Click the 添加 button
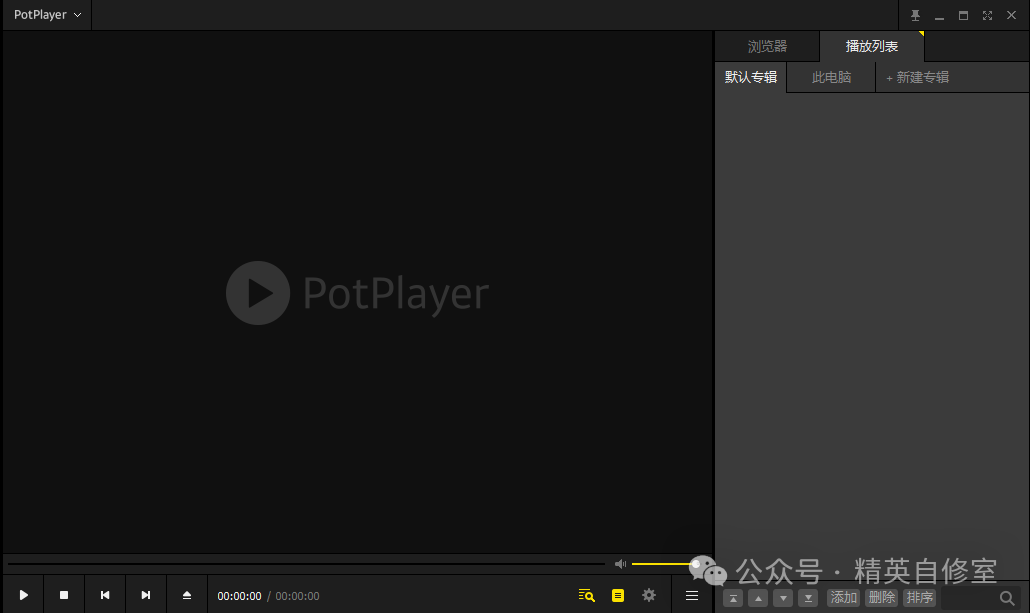Viewport: 1030px width, 613px height. point(843,598)
